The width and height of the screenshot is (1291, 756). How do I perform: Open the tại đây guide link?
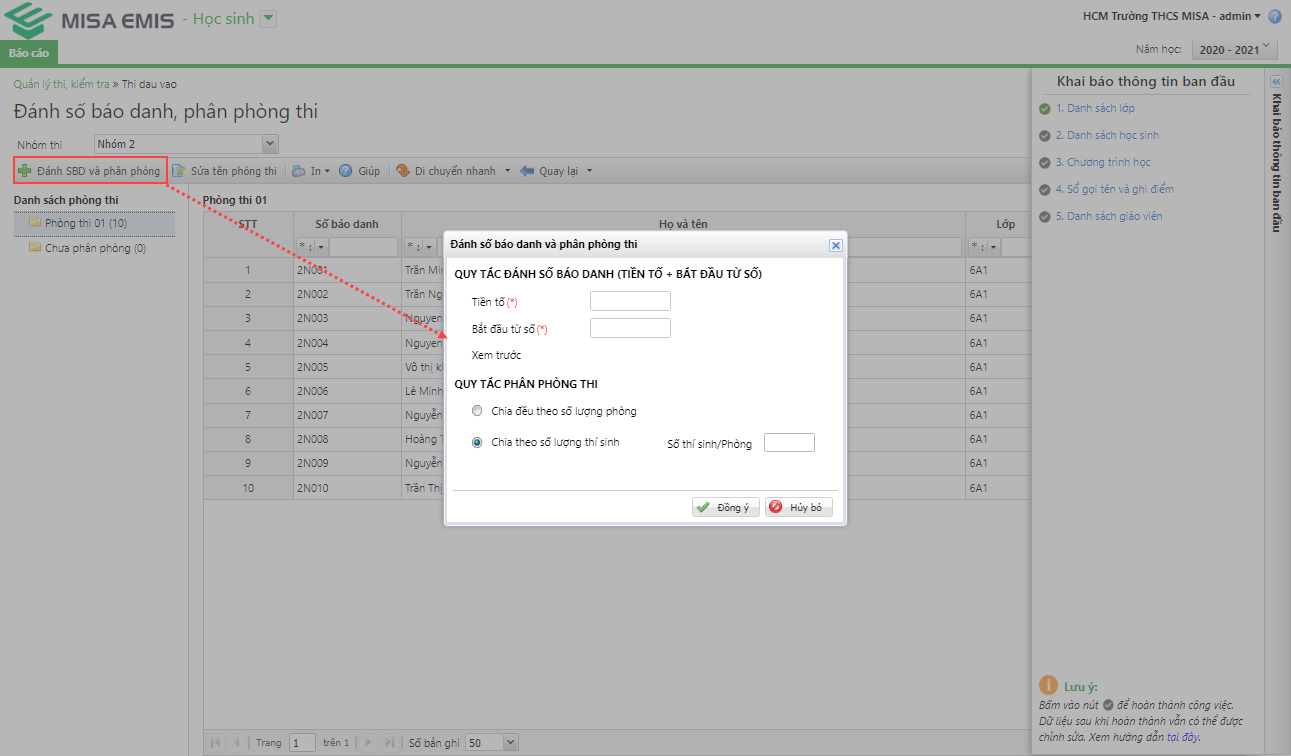pos(1182,737)
